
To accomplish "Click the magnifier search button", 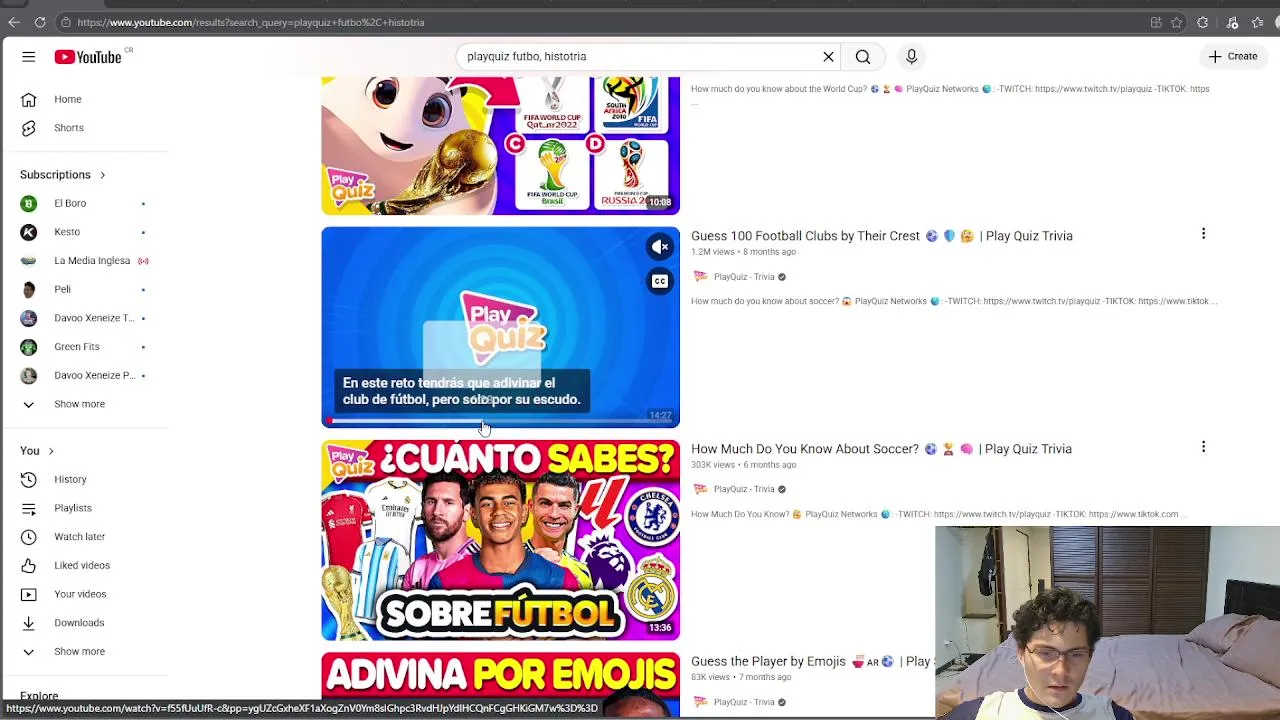I will pyautogui.click(x=863, y=57).
